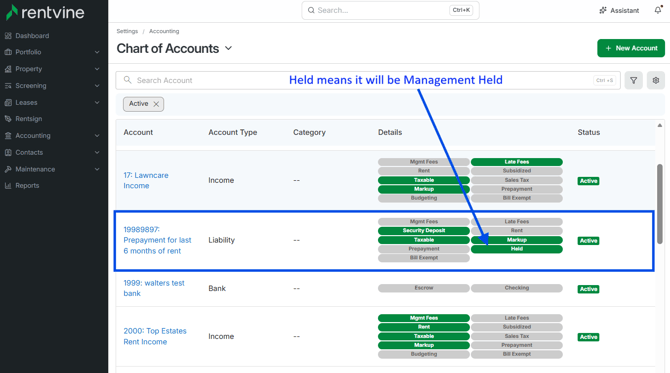Expand the Maintenance menu chevron

click(x=97, y=169)
